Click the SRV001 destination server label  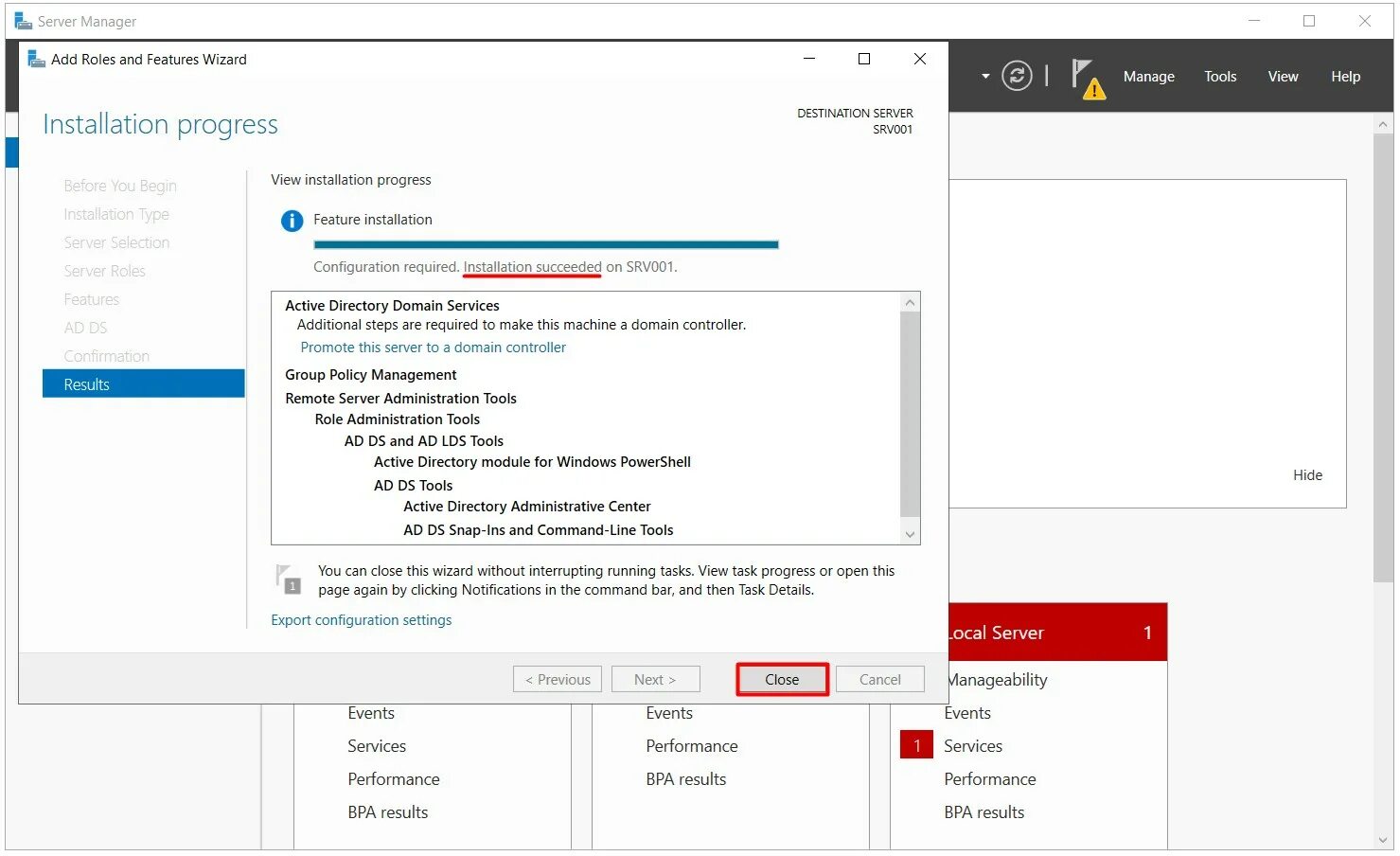(x=893, y=130)
